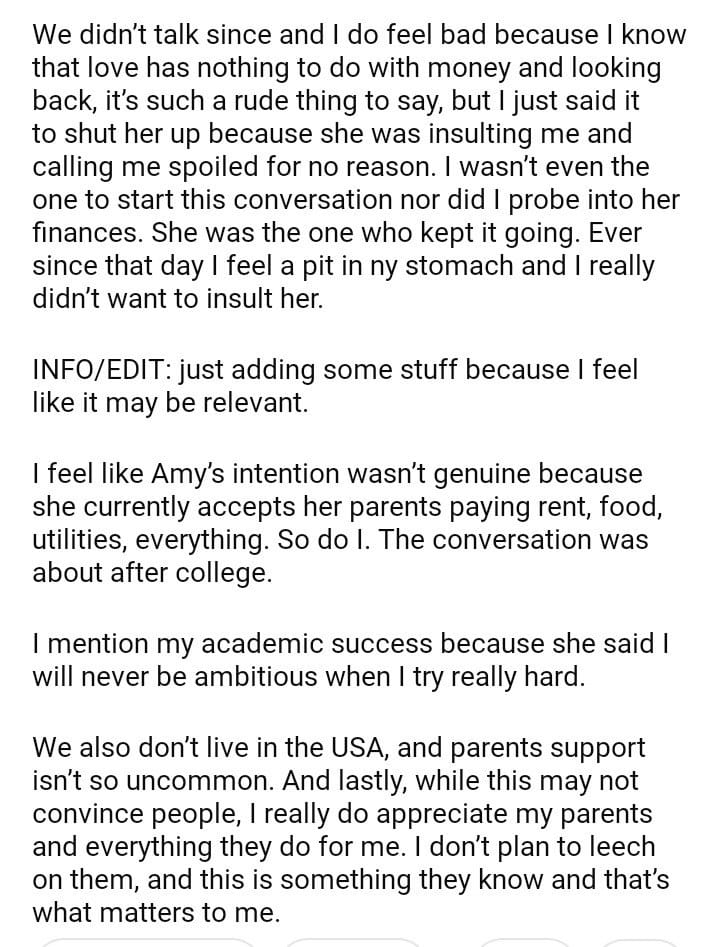Click the "INFO/EDIT:" label text
The width and height of the screenshot is (720, 947).
99,370
